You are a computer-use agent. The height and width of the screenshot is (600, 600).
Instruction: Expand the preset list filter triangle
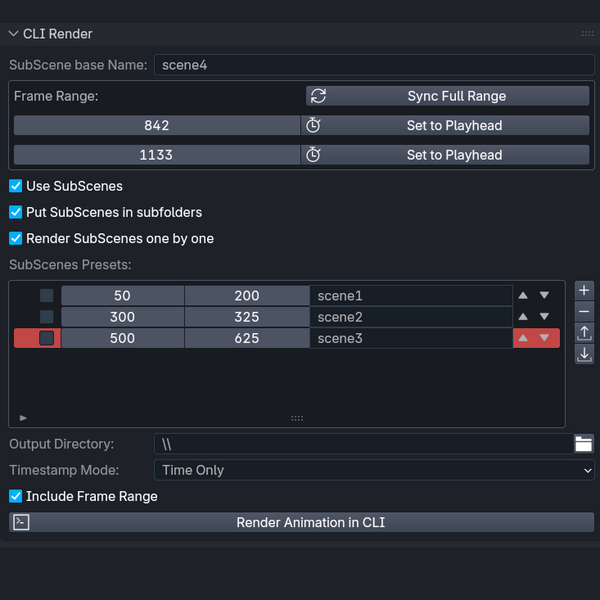click(23, 417)
